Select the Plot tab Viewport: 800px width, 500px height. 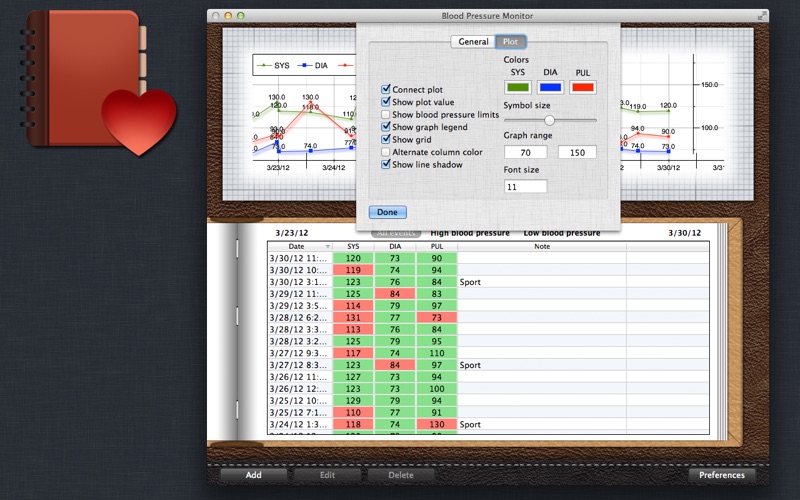510,42
